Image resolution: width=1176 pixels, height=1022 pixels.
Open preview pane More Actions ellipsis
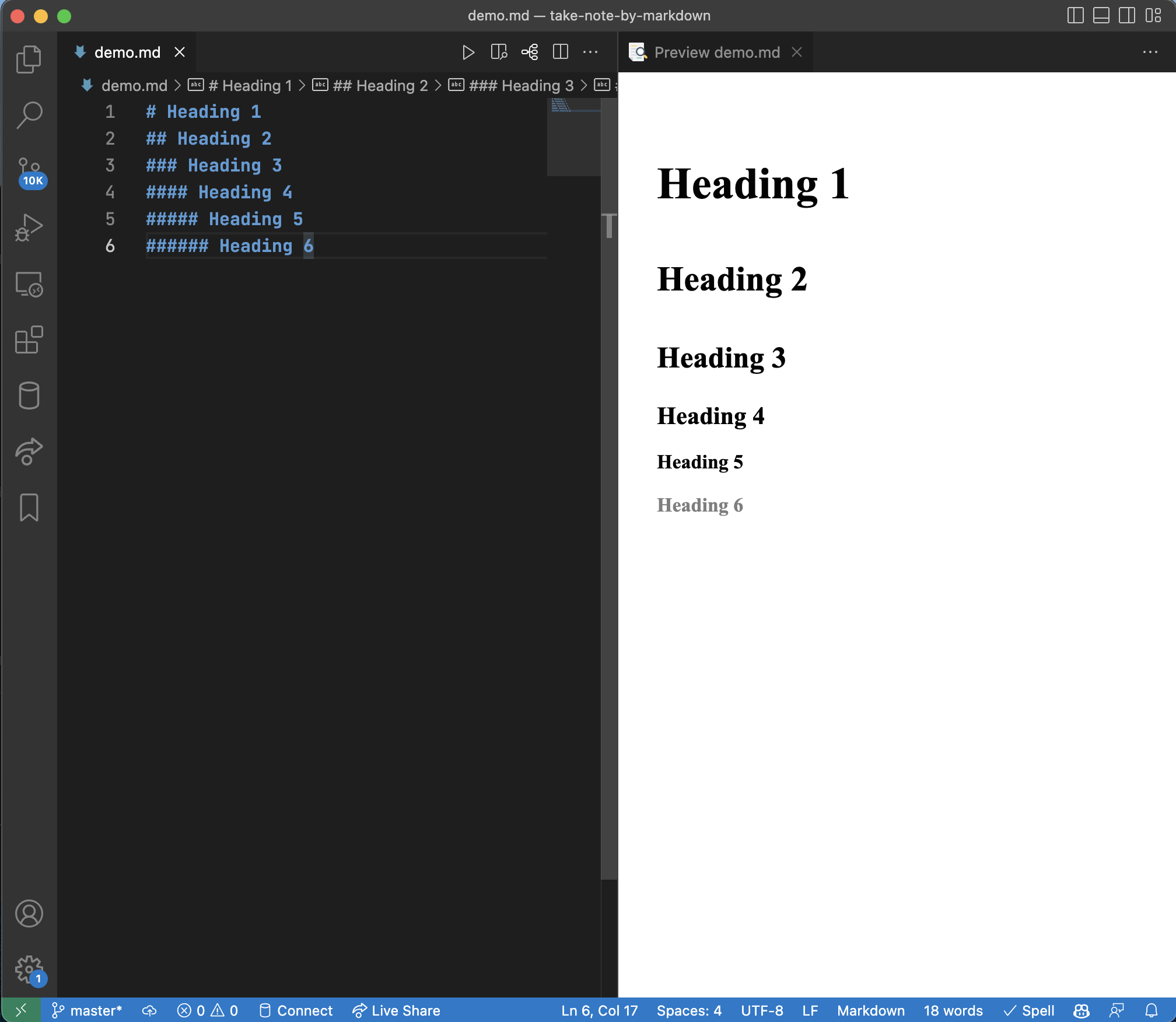point(1150,52)
